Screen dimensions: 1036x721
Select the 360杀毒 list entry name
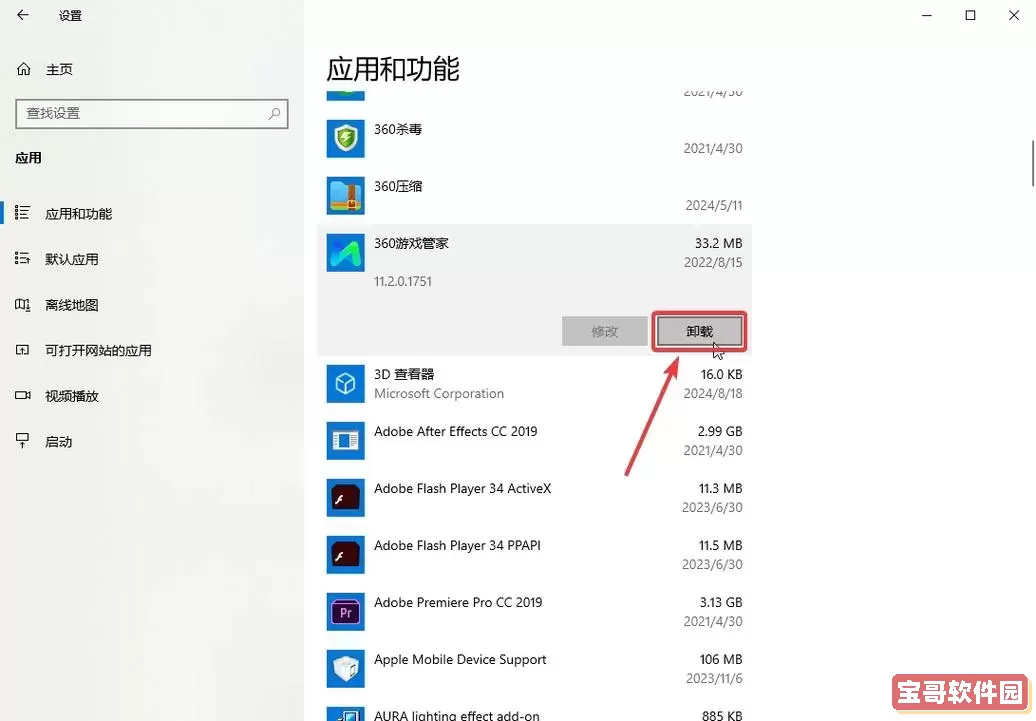point(398,130)
